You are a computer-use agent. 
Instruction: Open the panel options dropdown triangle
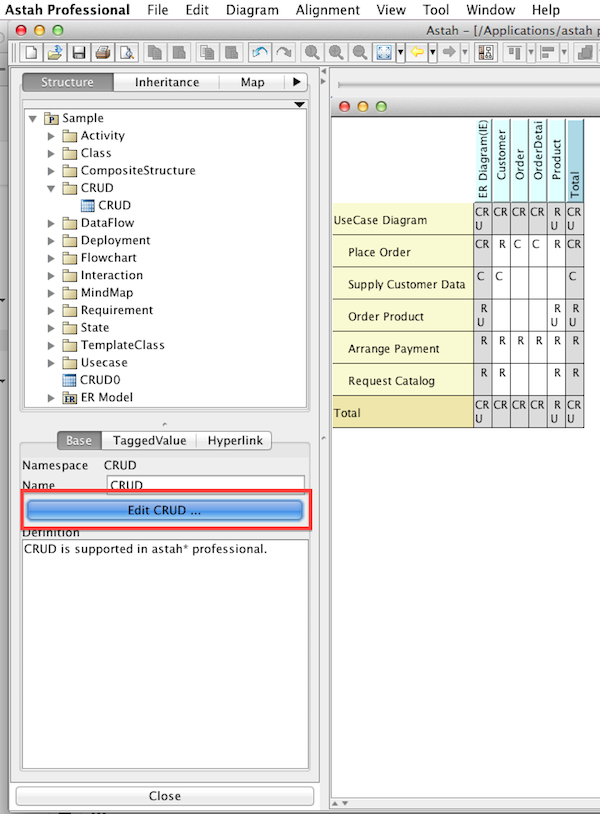click(299, 104)
